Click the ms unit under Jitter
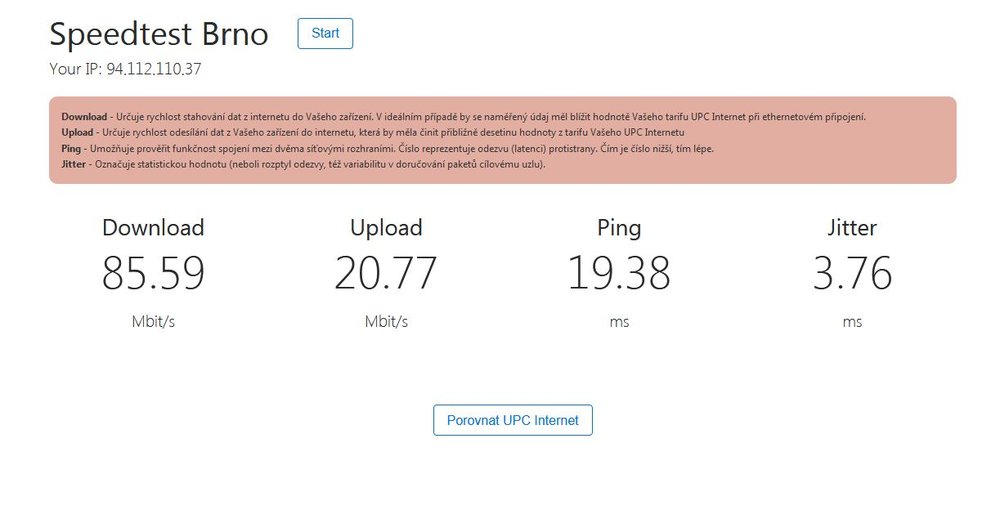 [852, 323]
